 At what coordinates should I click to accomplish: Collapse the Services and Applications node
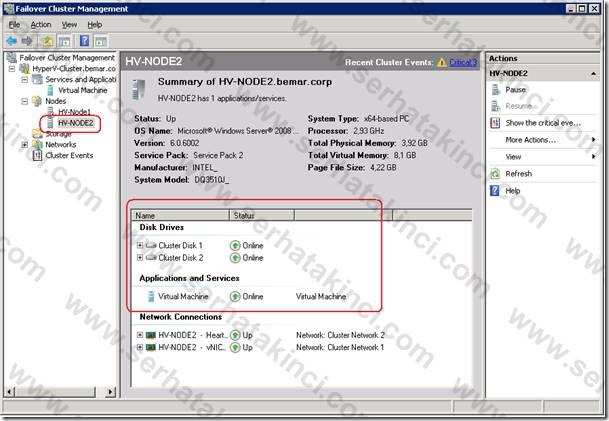click(24, 80)
